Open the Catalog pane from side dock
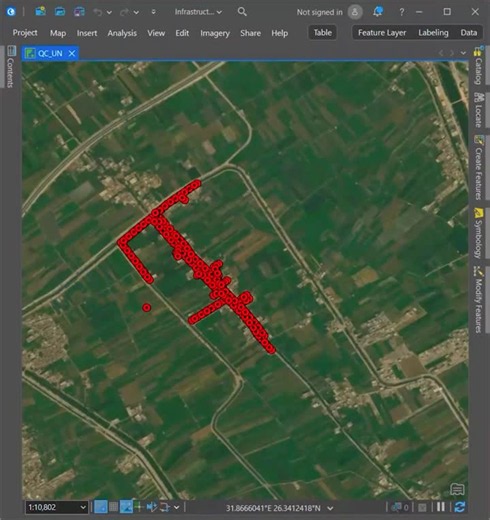This screenshot has height=520, width=490. click(x=478, y=66)
